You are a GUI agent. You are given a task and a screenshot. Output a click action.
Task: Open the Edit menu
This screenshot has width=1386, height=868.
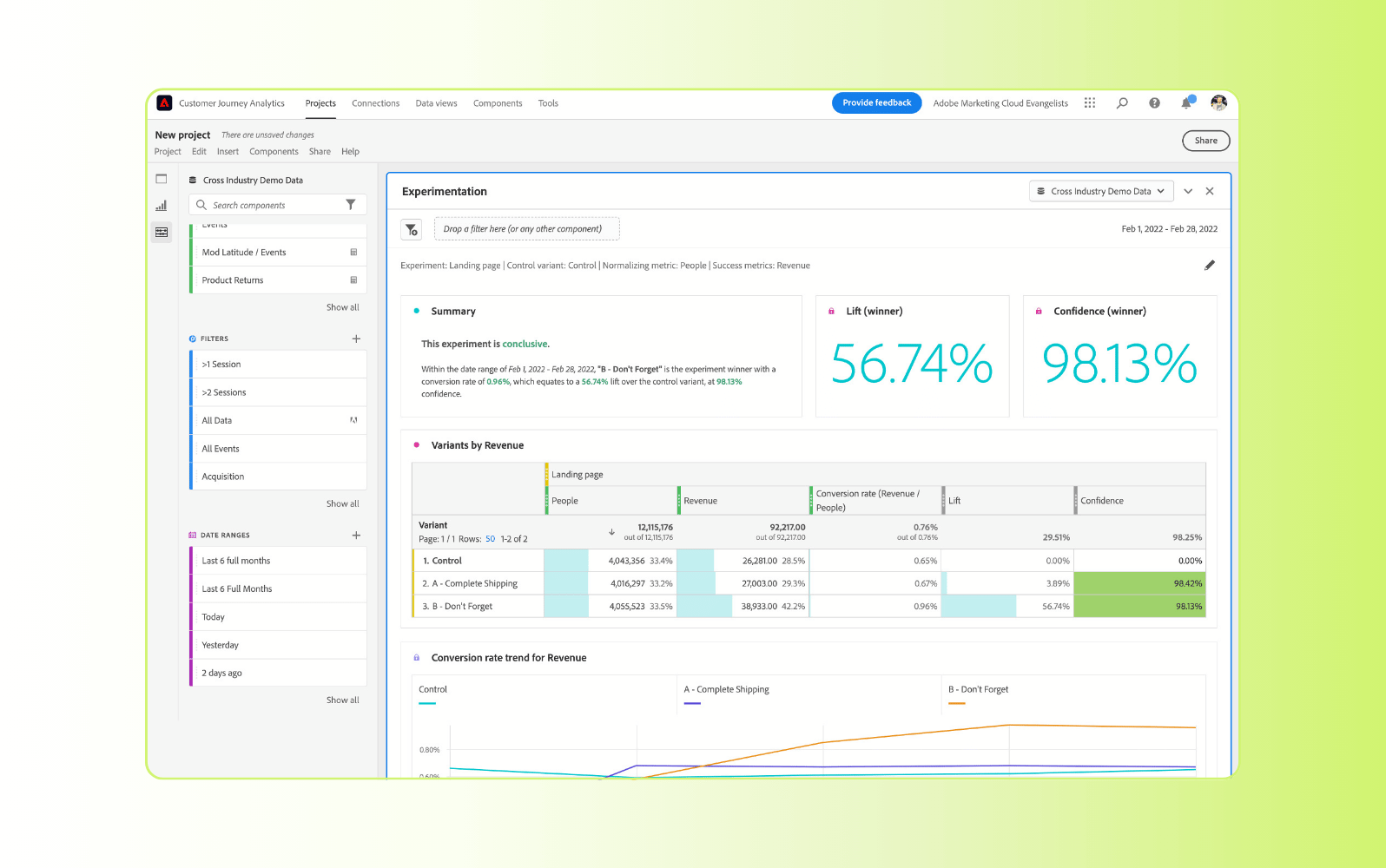199,151
